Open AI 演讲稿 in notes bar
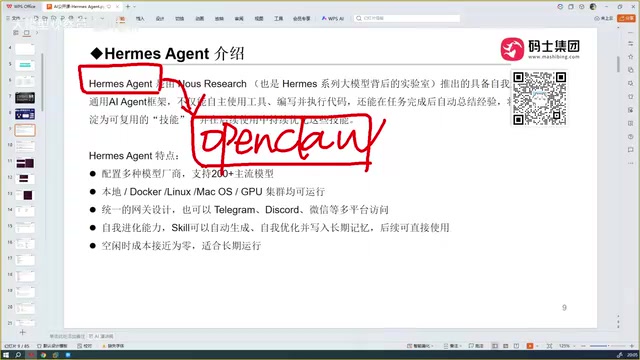The height and width of the screenshot is (360, 640). click(x=101, y=336)
